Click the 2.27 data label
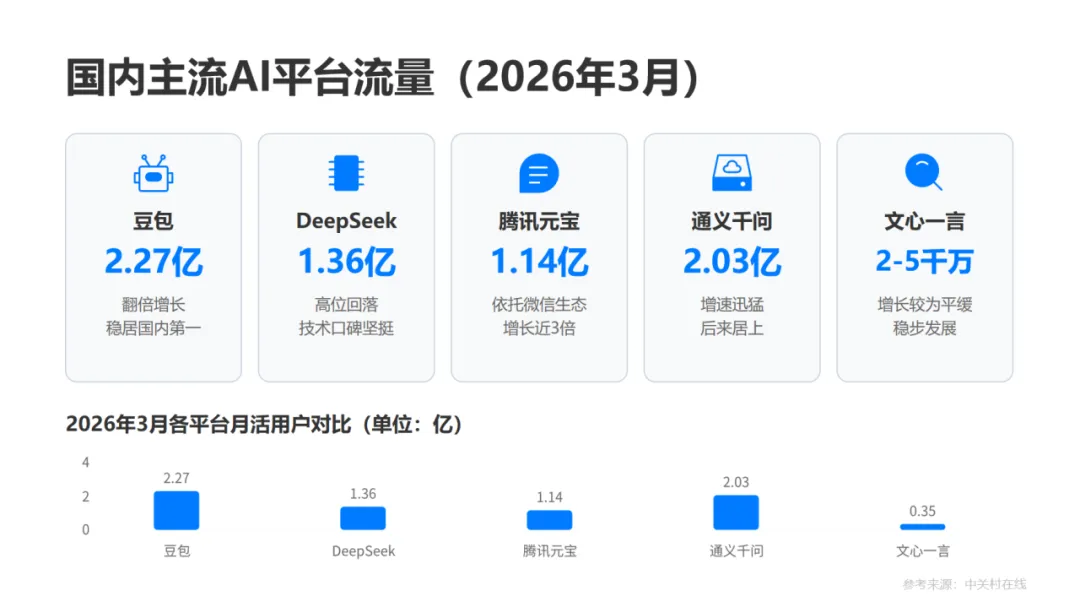Image resolution: width=1080 pixels, height=607 pixels. click(x=176, y=478)
